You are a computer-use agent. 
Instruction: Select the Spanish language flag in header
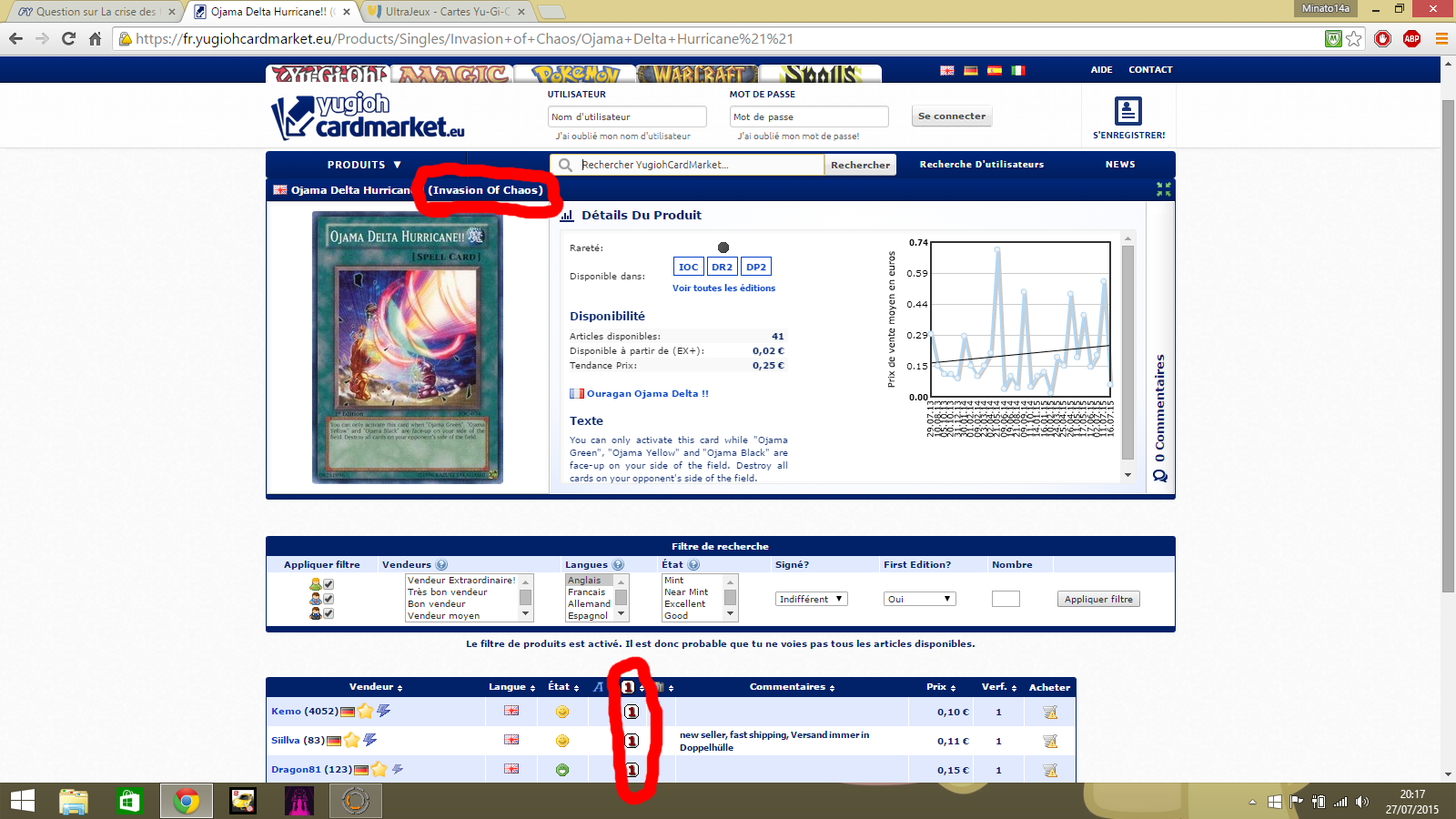click(995, 70)
